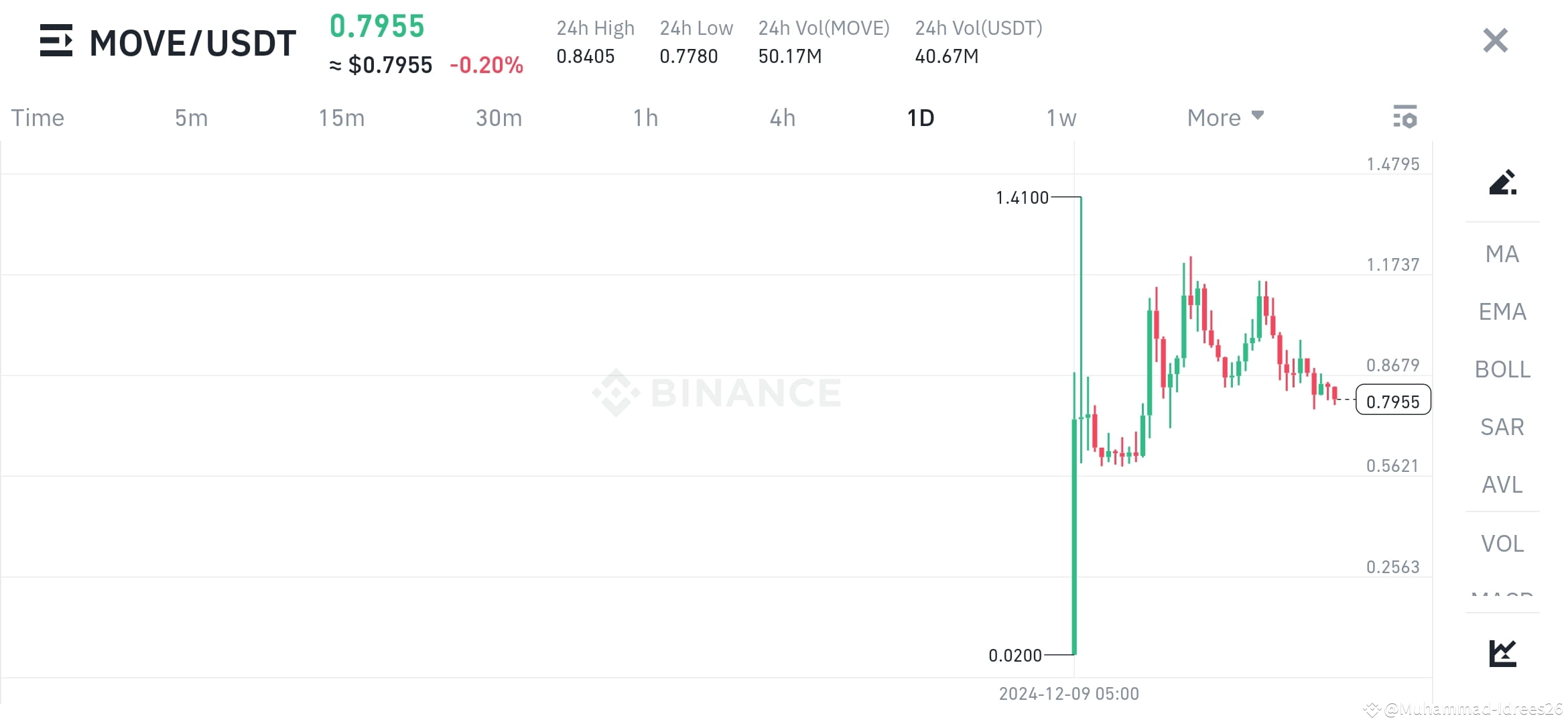Click the 24h High value 0.8405
Viewport: 1568px width, 724px height.
click(585, 56)
